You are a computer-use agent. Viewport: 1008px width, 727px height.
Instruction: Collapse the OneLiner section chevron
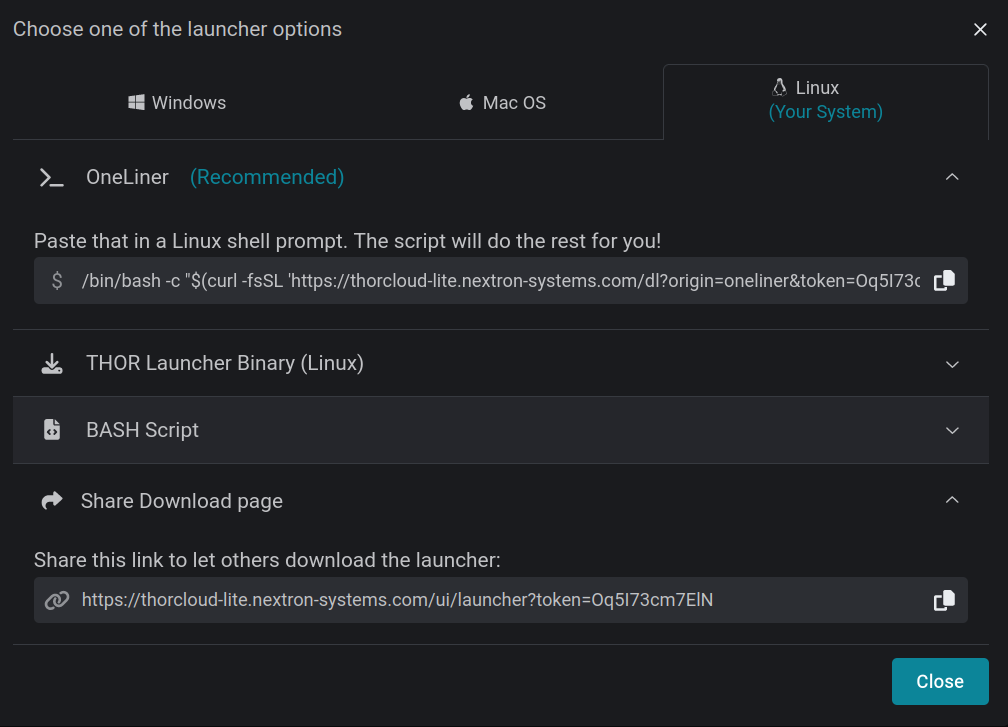952,177
